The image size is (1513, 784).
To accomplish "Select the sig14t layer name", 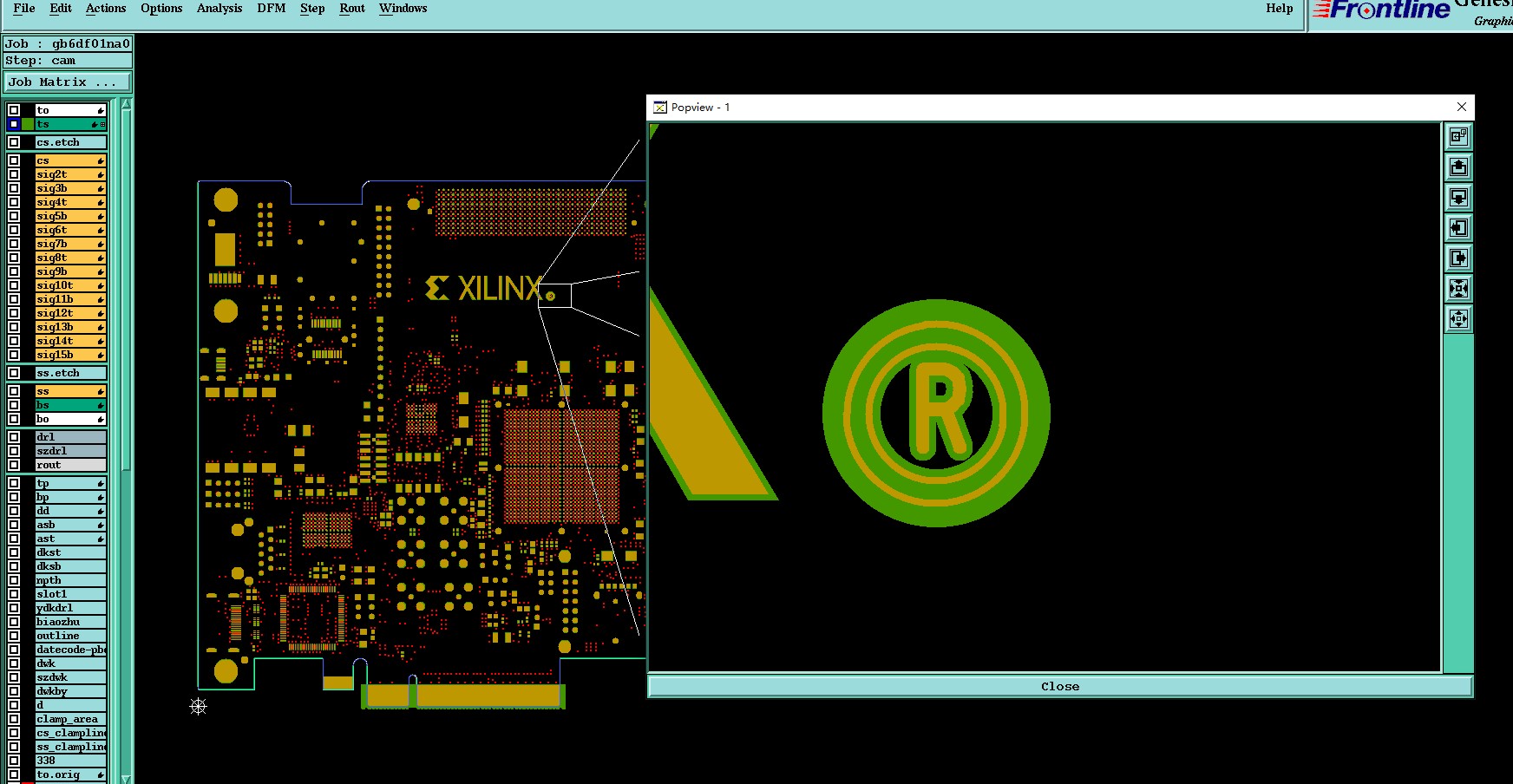I will click(x=70, y=341).
